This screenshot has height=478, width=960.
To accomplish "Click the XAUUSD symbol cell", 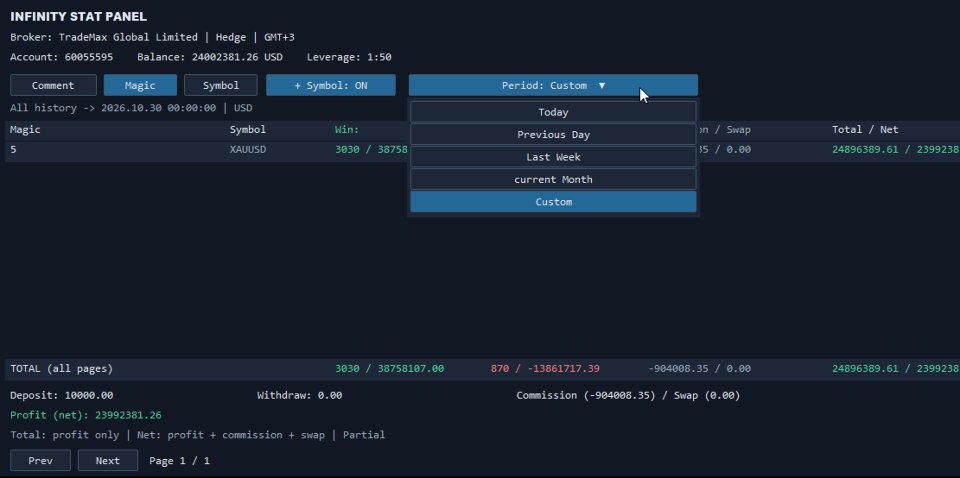I will [248, 149].
